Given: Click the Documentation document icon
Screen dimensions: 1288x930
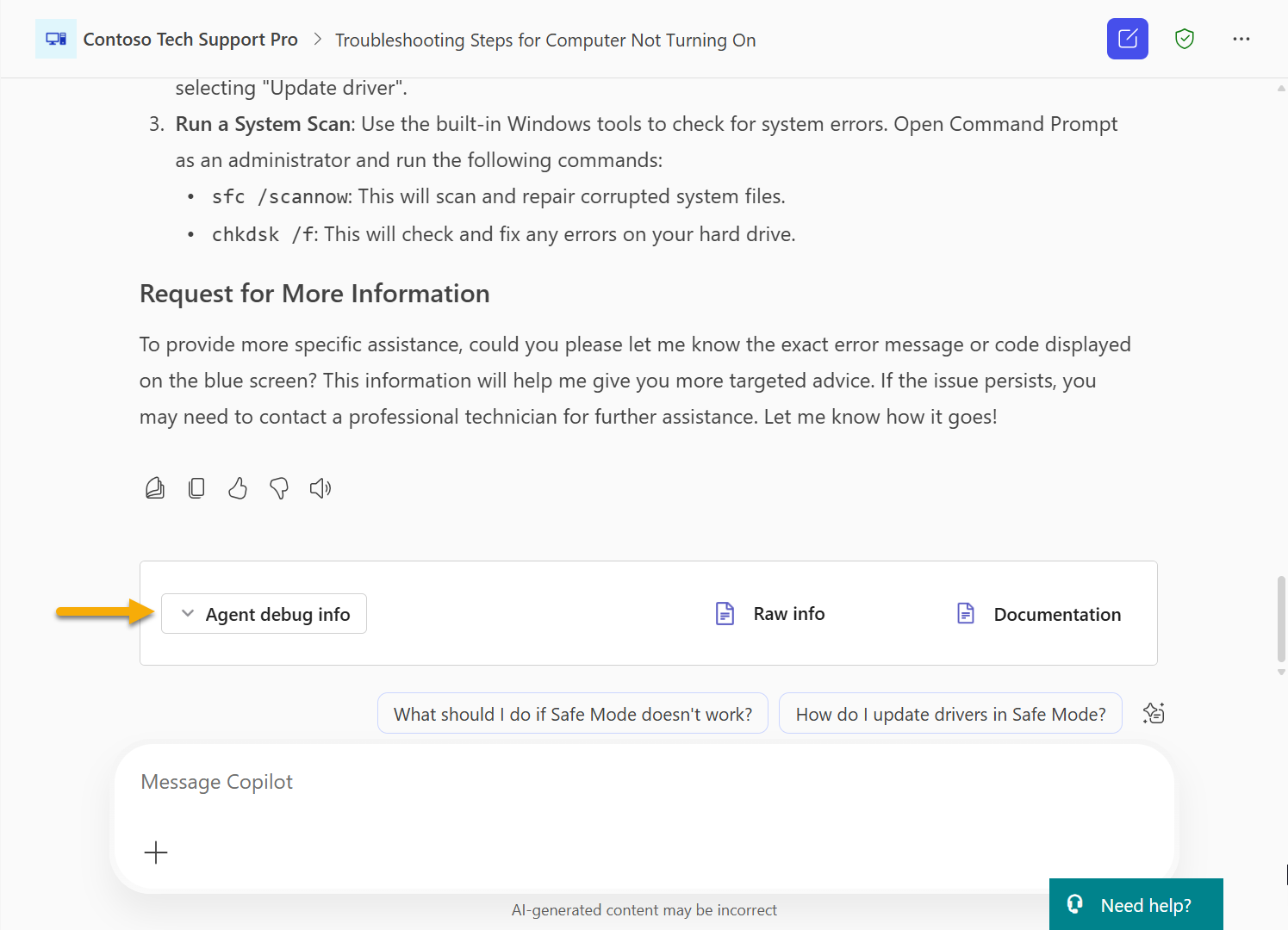Looking at the screenshot, I should point(966,613).
